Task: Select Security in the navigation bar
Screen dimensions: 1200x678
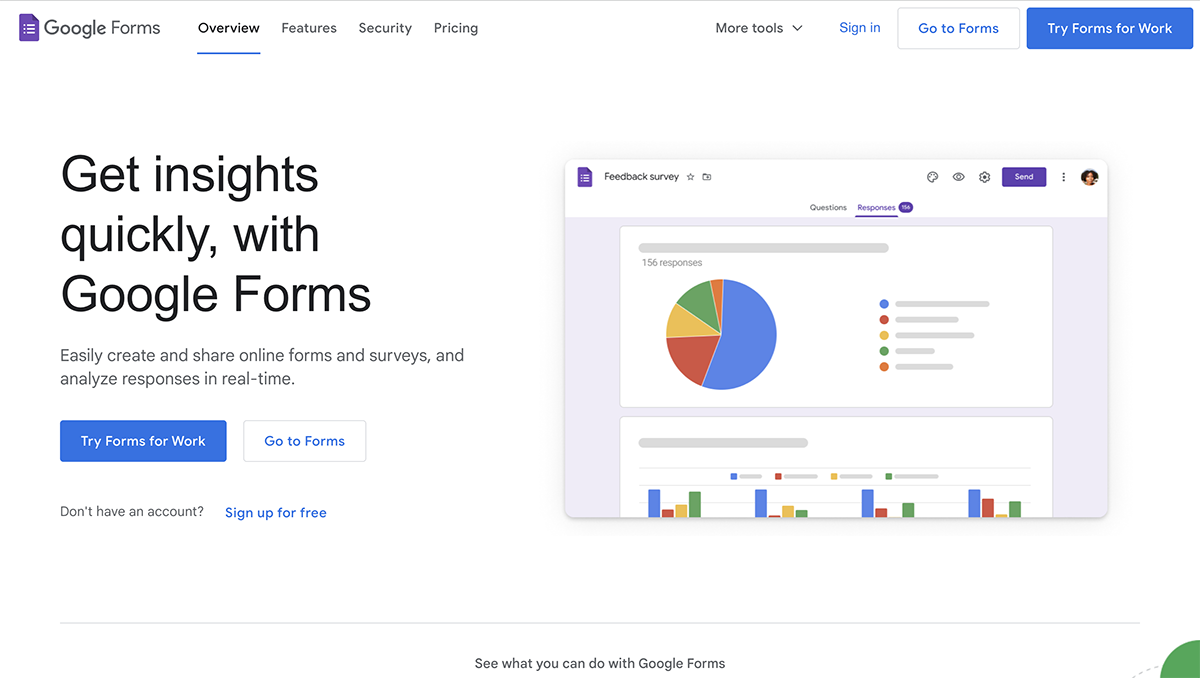Action: [x=385, y=28]
